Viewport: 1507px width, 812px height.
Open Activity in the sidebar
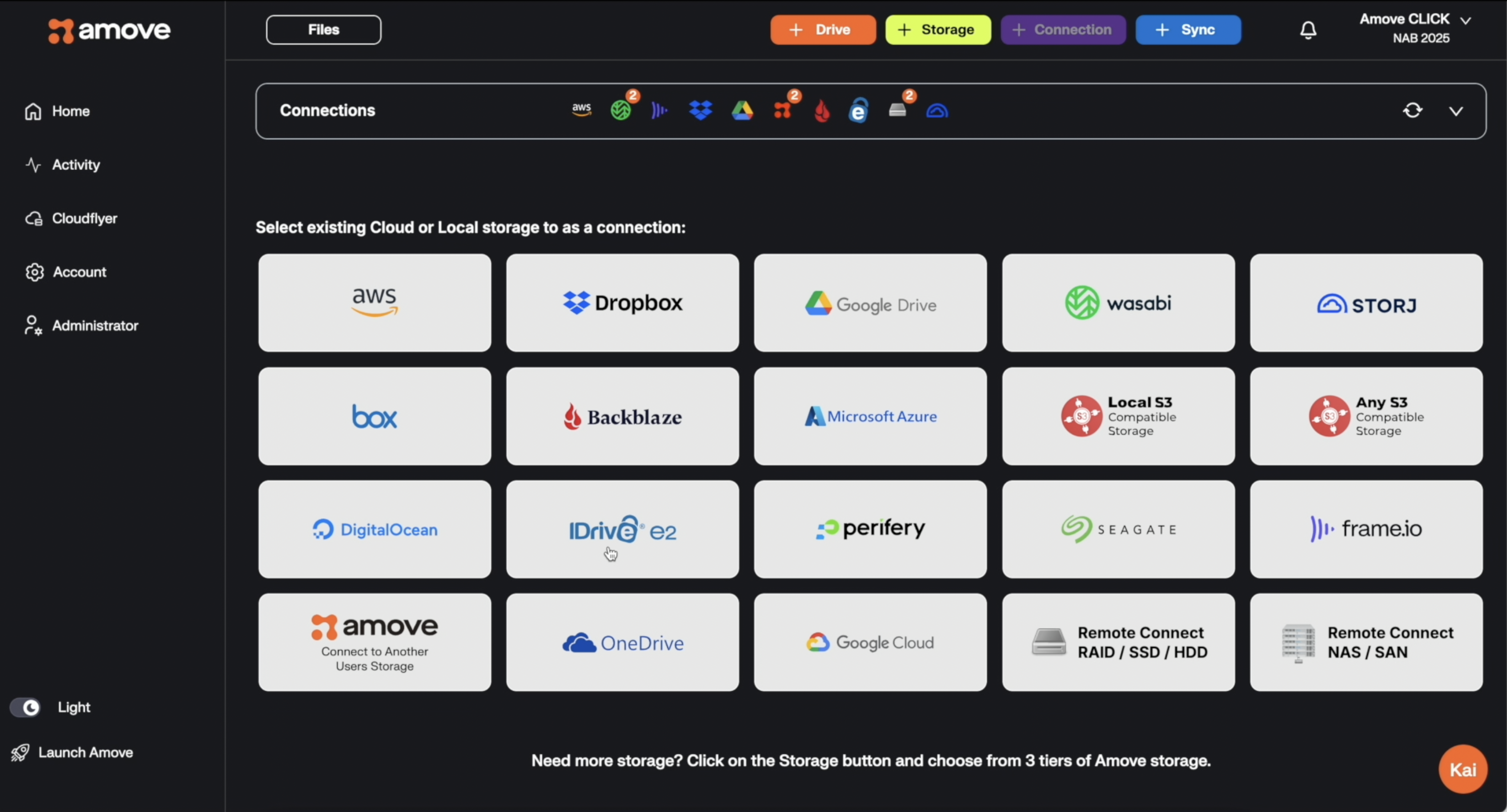coord(63,165)
